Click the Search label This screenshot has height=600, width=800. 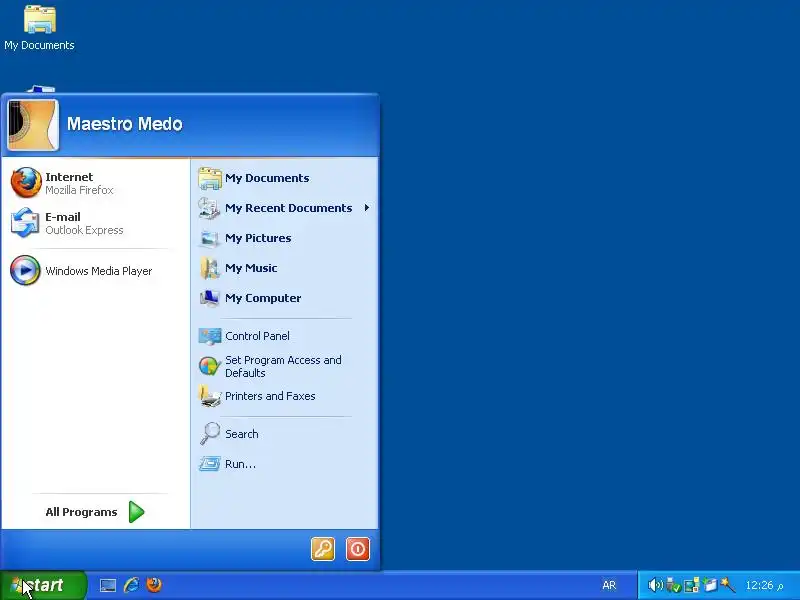click(241, 434)
